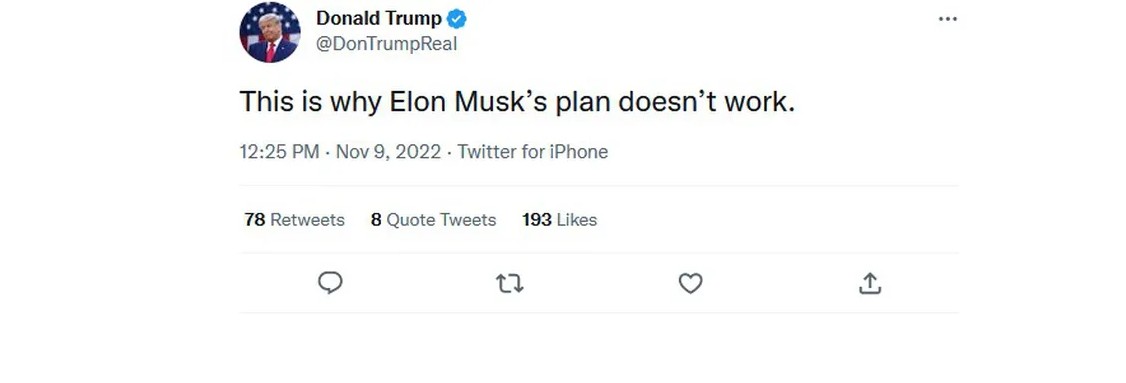Open the @DonTrumpReal handle link
This screenshot has width=1126, height=383.
386,44
